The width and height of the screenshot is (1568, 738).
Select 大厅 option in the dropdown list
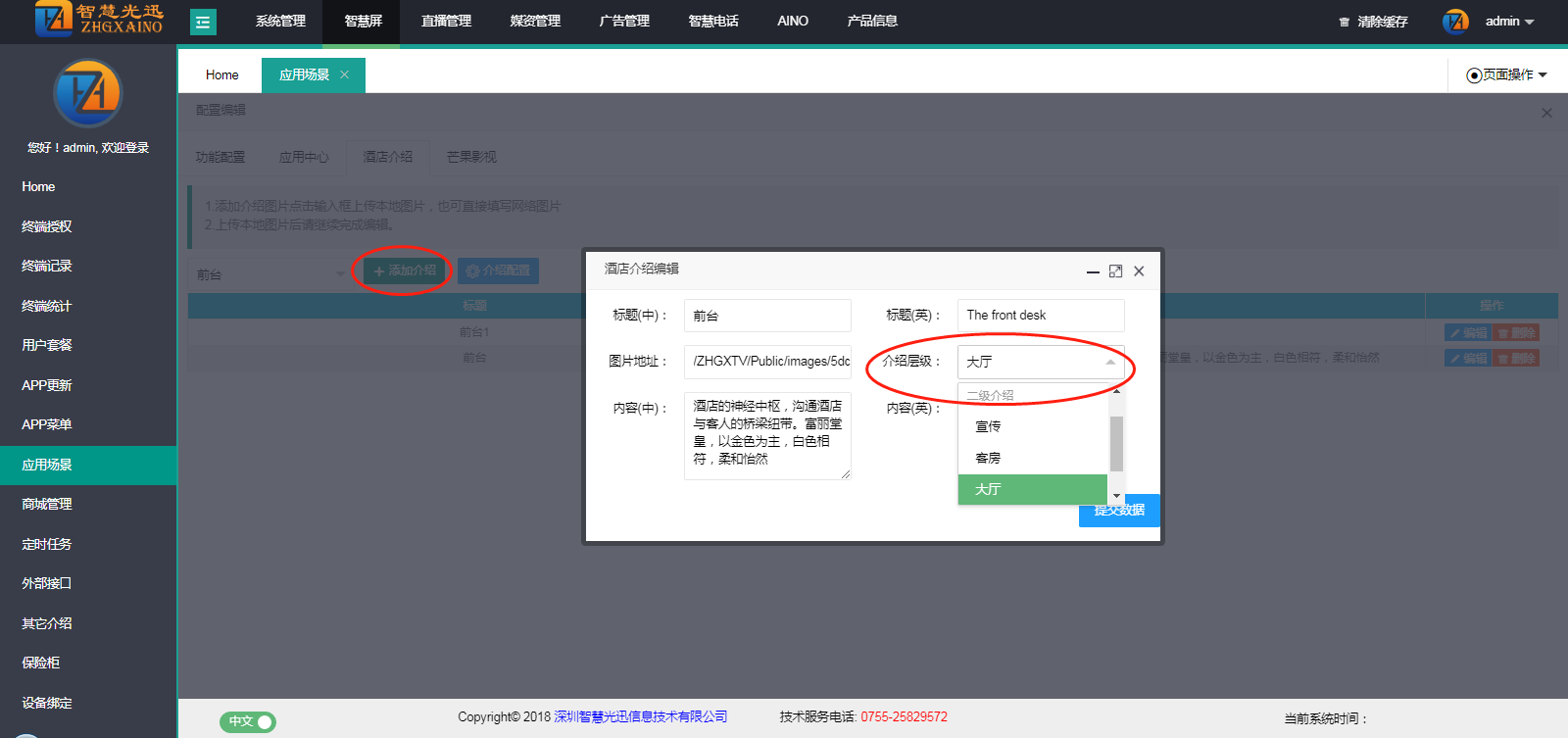[1032, 489]
